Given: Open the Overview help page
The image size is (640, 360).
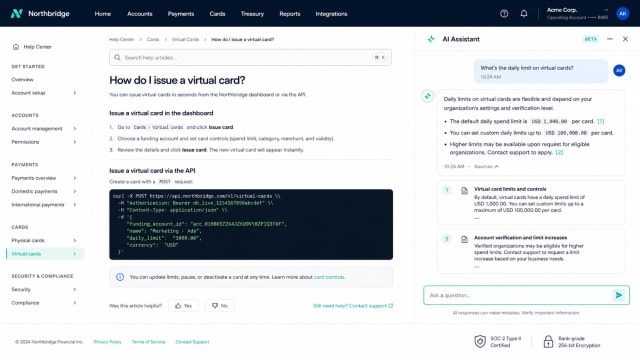Looking at the screenshot, I should coord(22,80).
